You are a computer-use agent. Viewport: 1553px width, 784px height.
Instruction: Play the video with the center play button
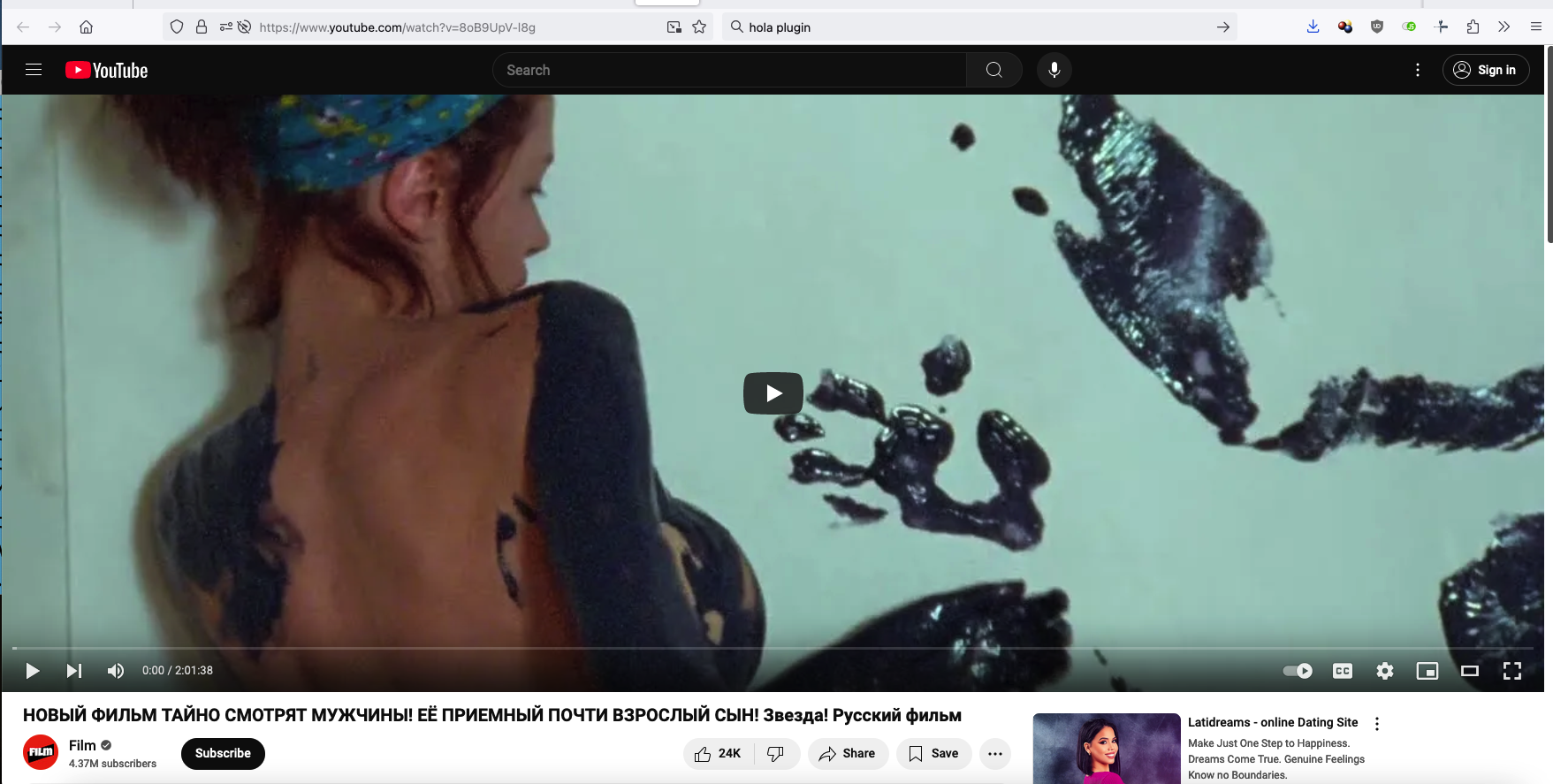(773, 393)
